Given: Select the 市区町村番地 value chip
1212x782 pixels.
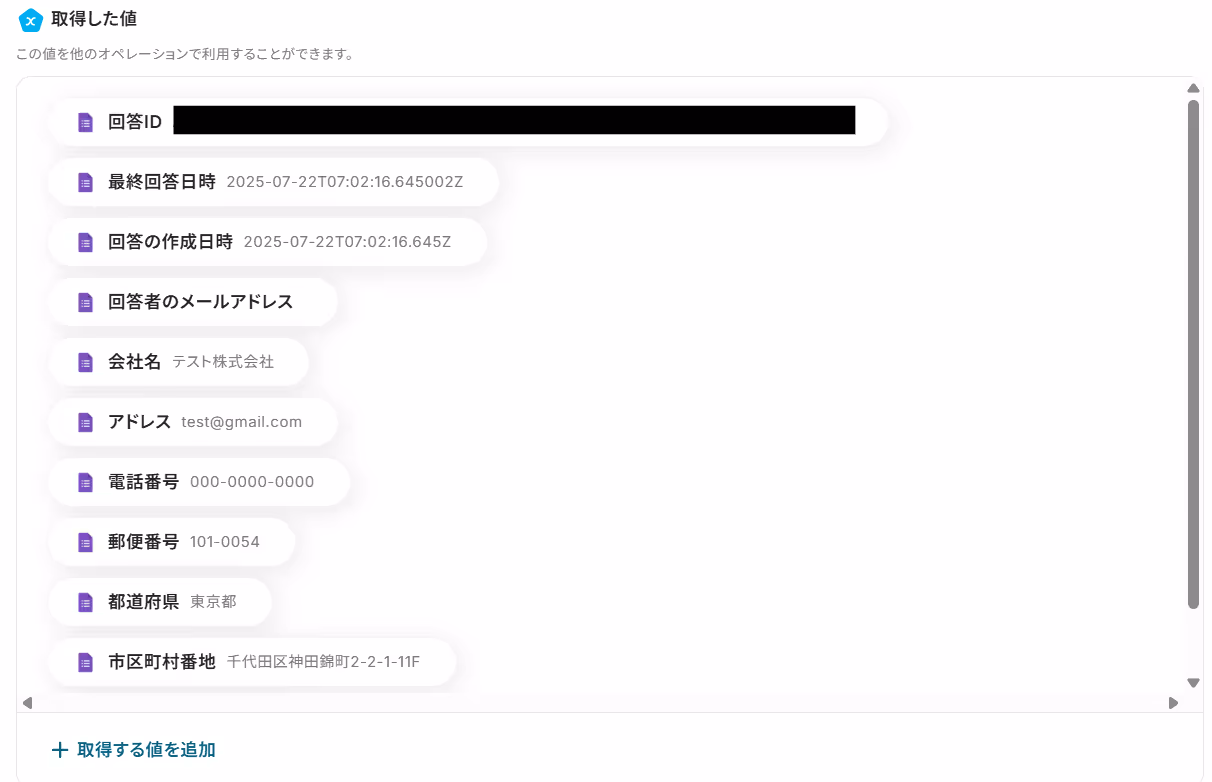Looking at the screenshot, I should coord(252,662).
